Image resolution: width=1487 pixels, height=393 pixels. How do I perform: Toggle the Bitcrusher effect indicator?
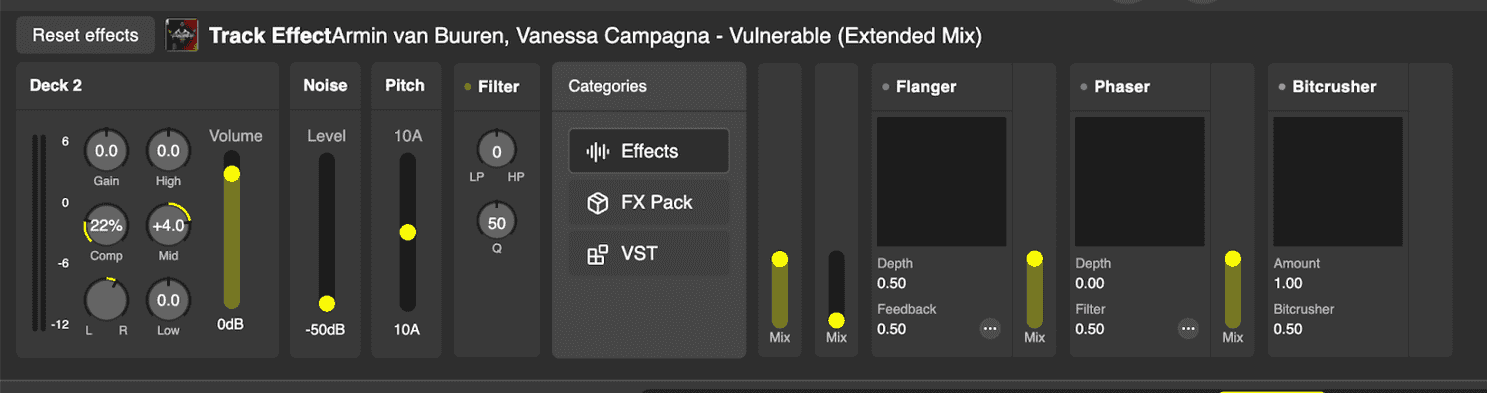click(1282, 87)
